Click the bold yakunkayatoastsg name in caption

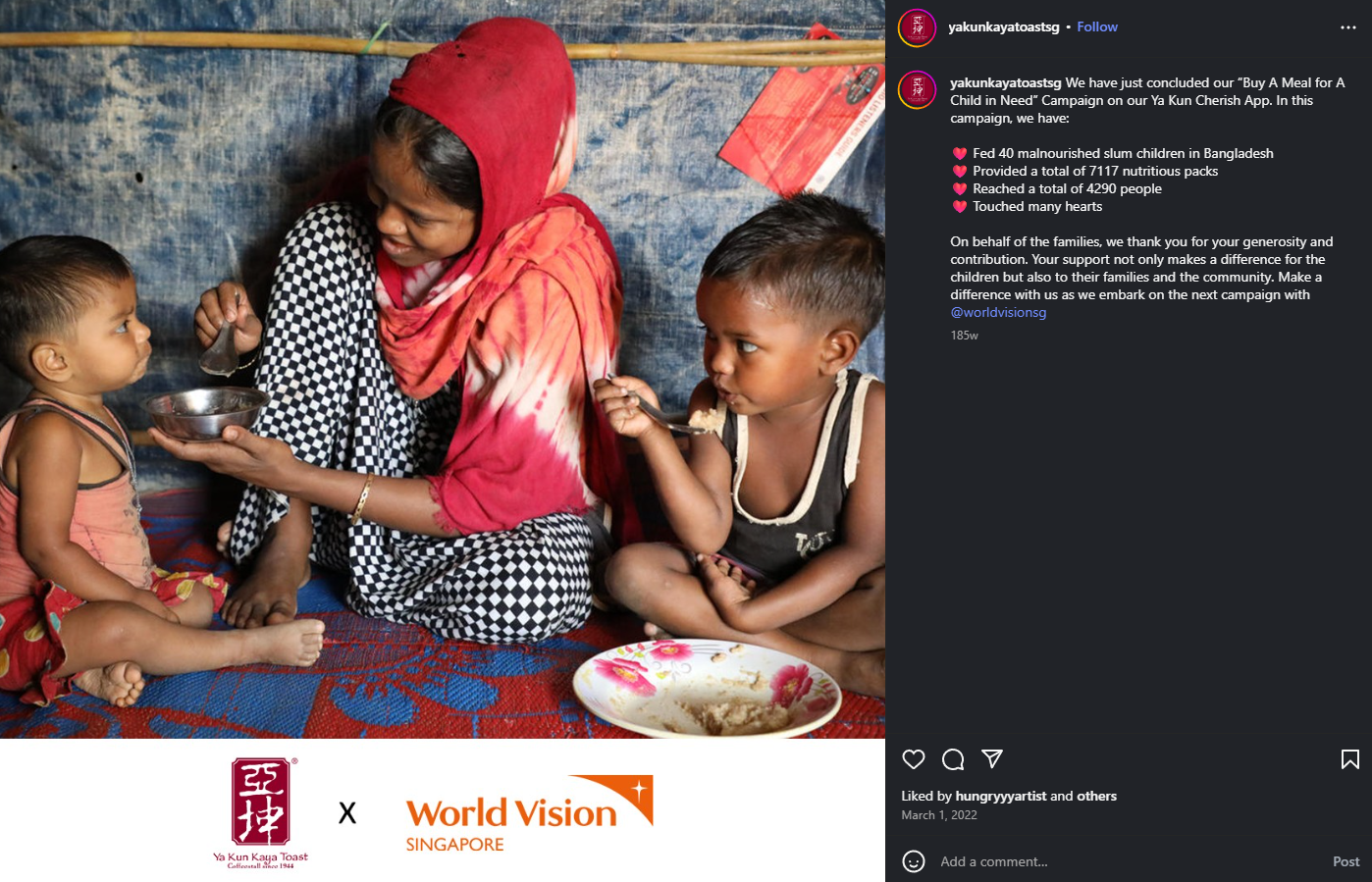click(x=1006, y=82)
